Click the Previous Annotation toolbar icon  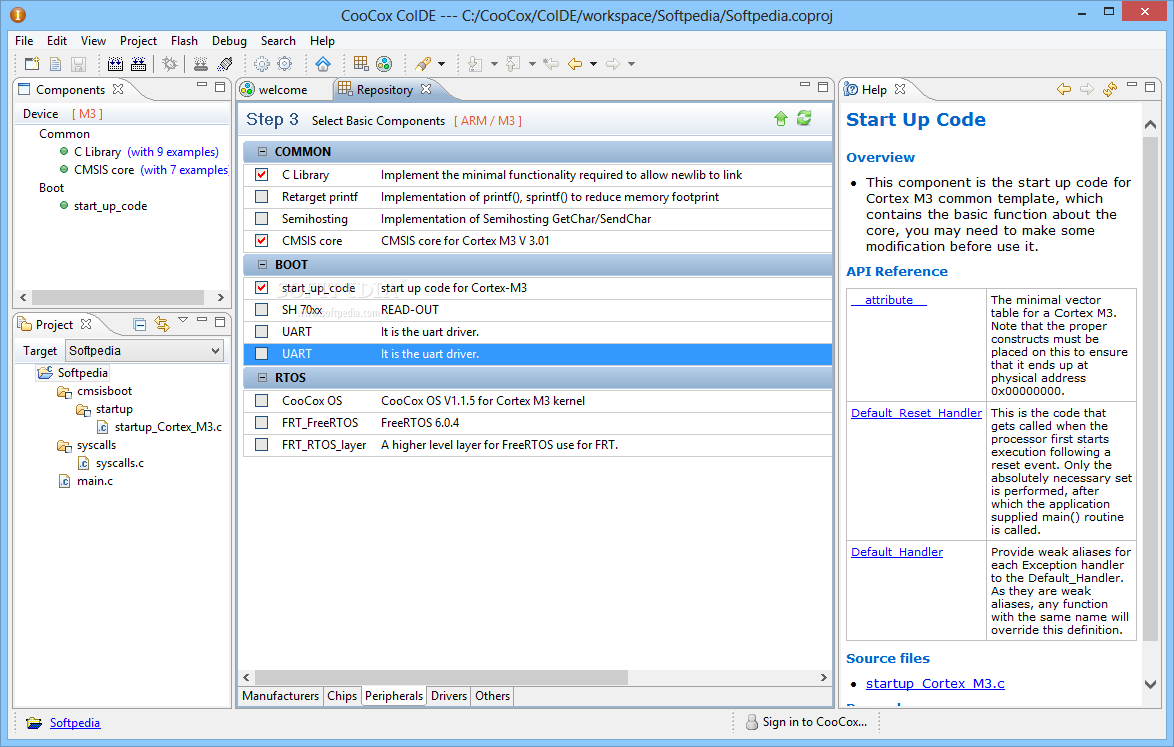(513, 64)
